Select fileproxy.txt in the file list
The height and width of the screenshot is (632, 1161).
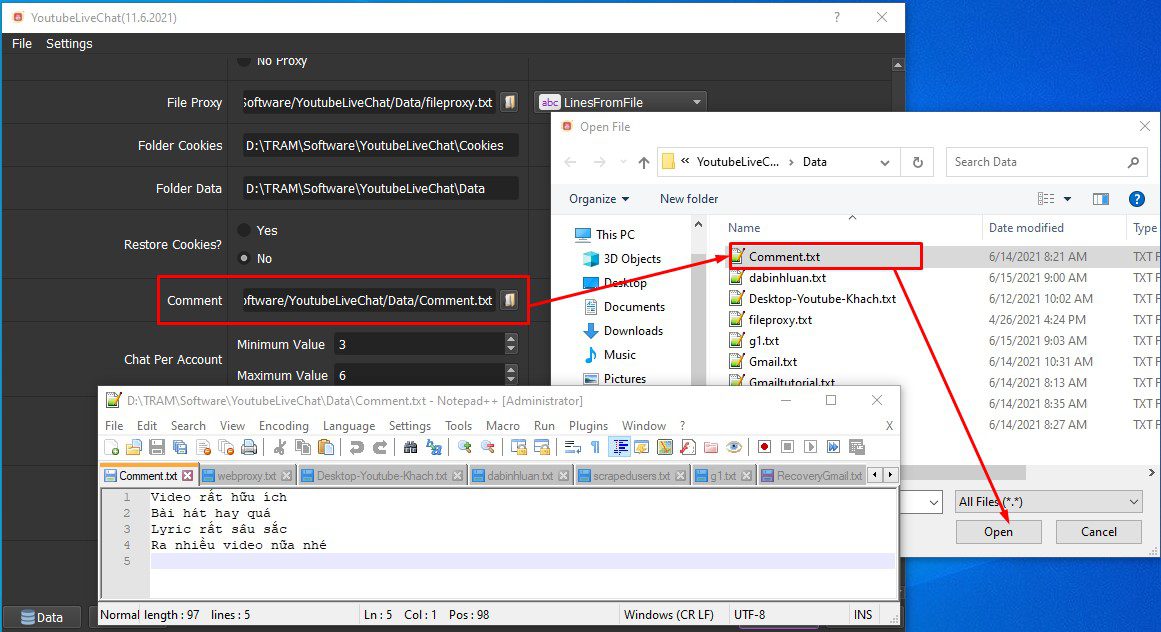pos(780,320)
